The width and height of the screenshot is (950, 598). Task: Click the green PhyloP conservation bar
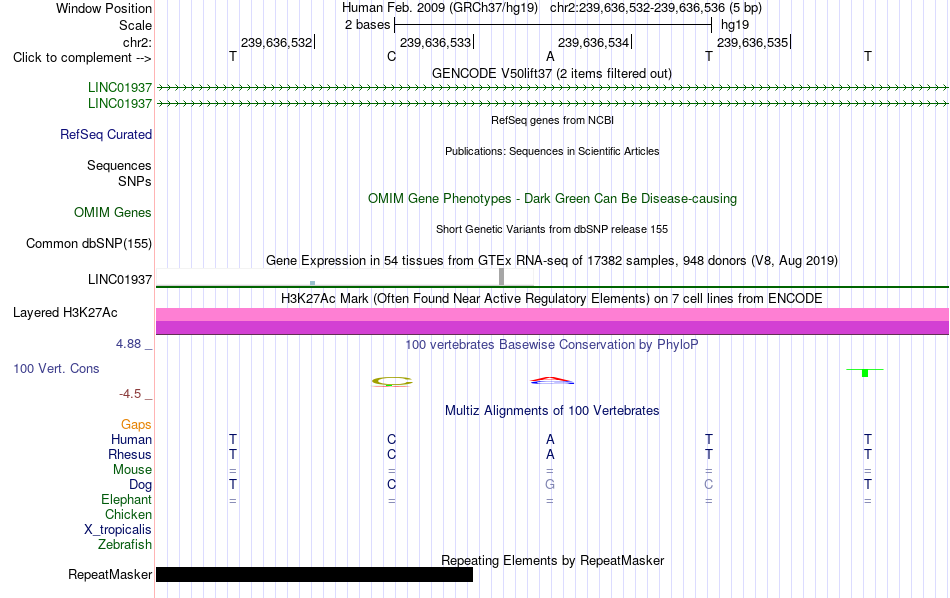coord(865,373)
